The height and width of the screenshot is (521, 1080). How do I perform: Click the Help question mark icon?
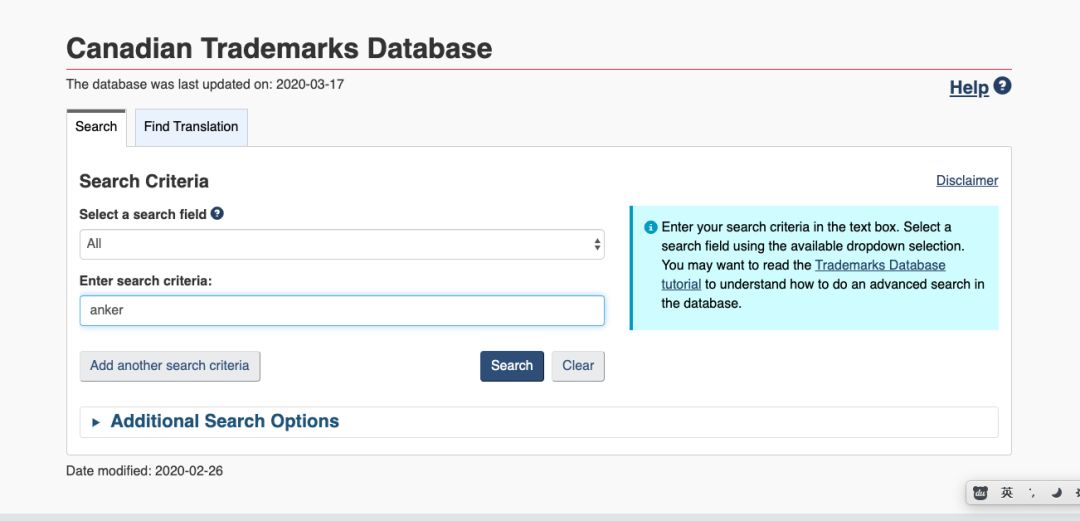click(x=1002, y=86)
